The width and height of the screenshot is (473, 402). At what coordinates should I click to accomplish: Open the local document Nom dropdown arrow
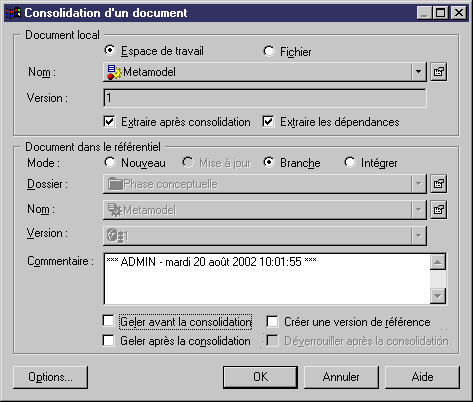(x=418, y=72)
